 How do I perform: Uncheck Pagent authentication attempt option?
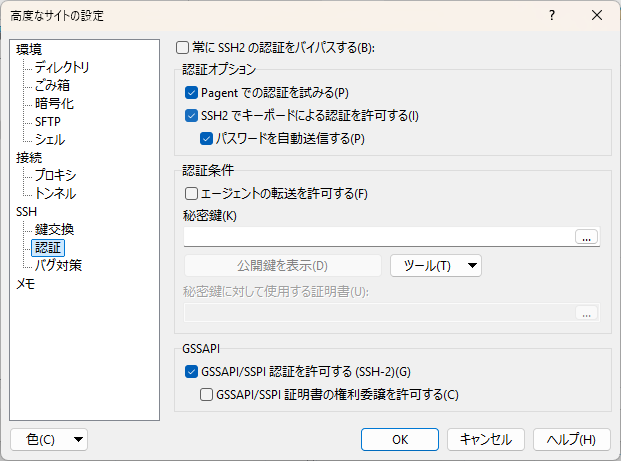192,93
